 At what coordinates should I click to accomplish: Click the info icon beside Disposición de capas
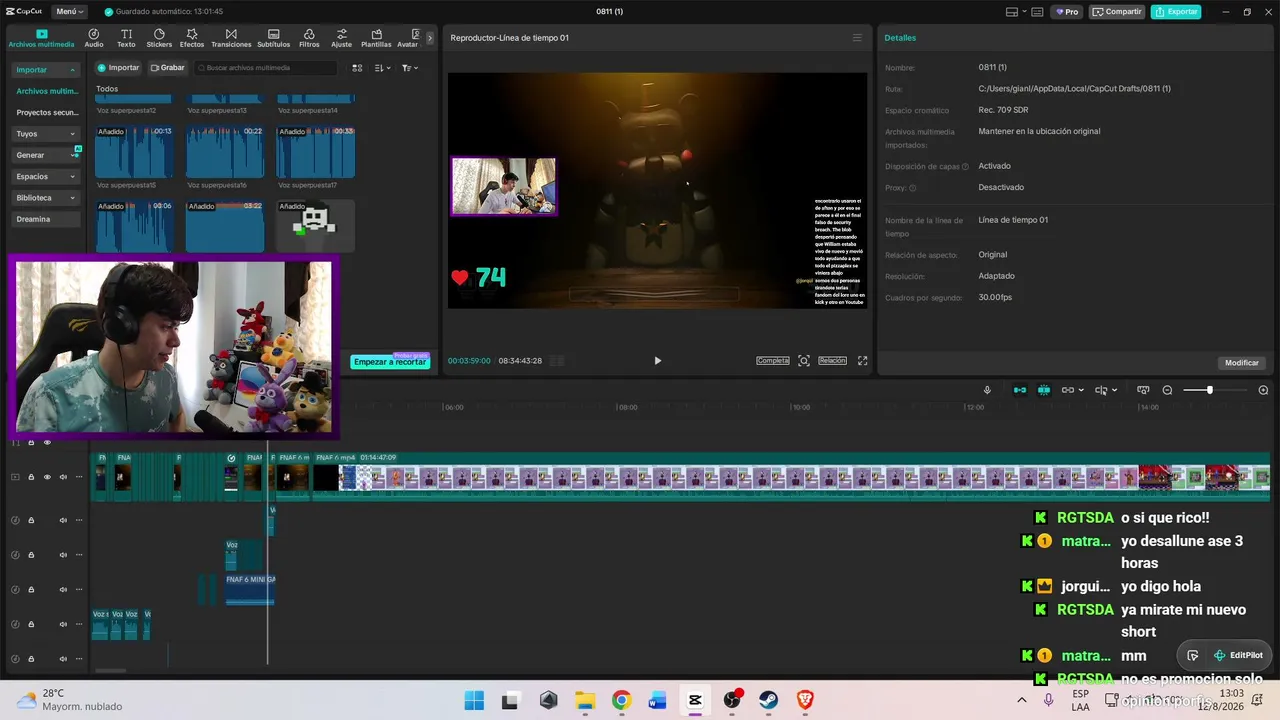[x=965, y=166]
